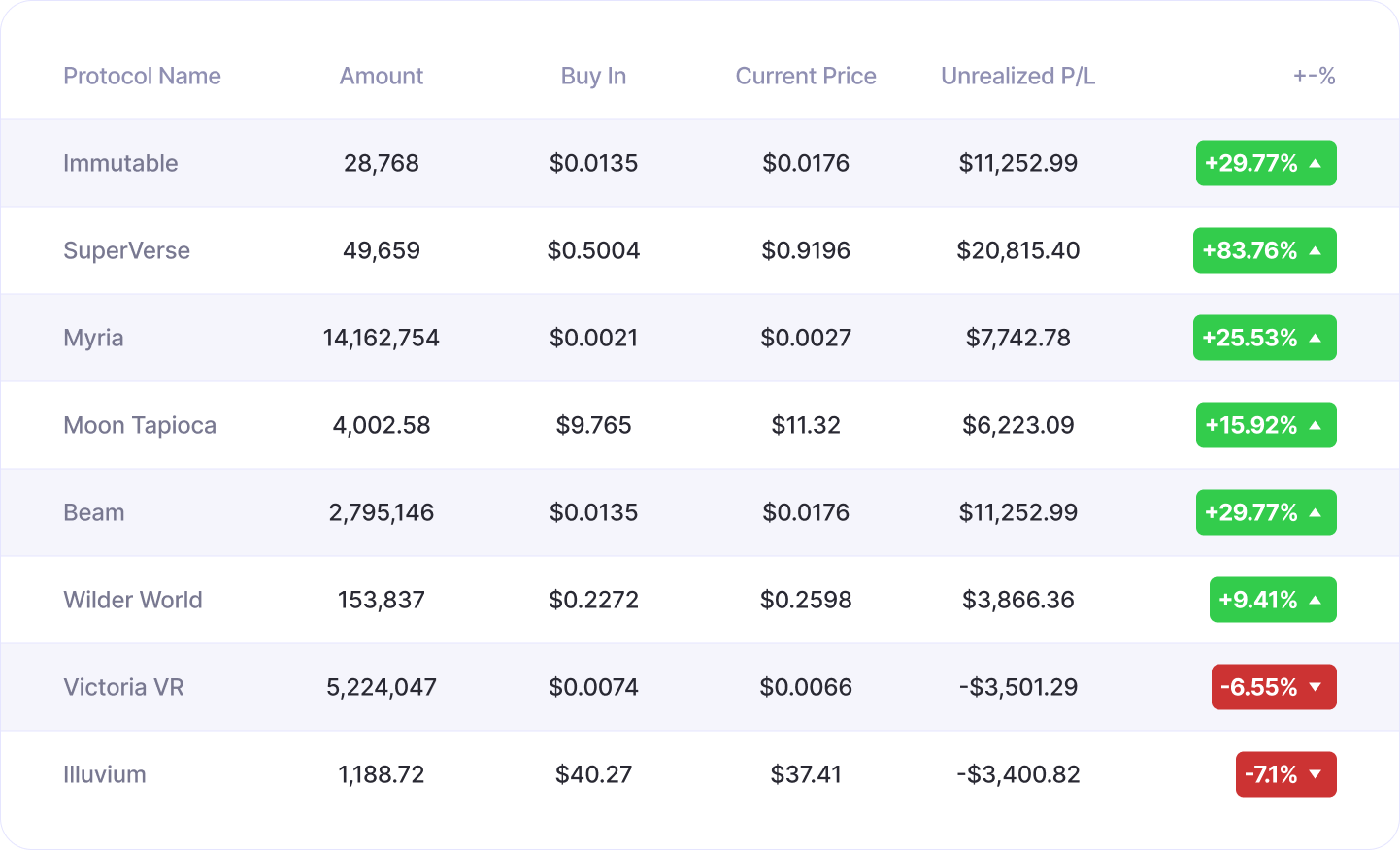The height and width of the screenshot is (850, 1400).
Task: Click the Buy In column header
Action: (593, 76)
